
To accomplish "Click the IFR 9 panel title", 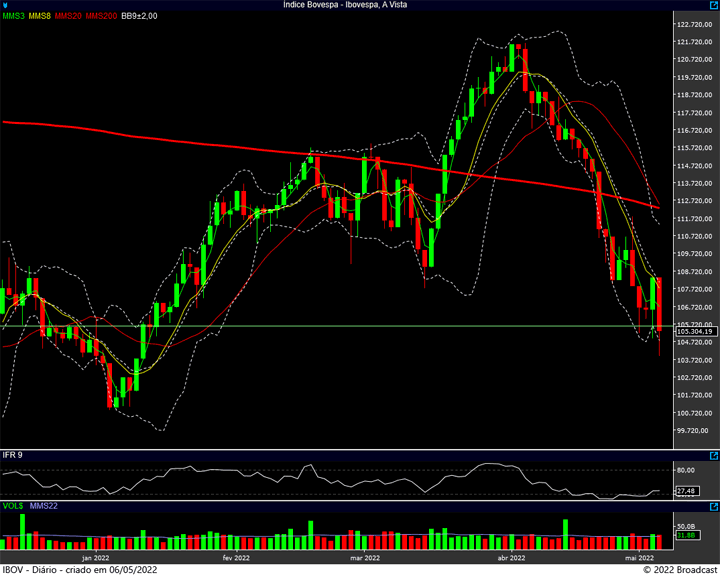I will [x=12, y=455].
